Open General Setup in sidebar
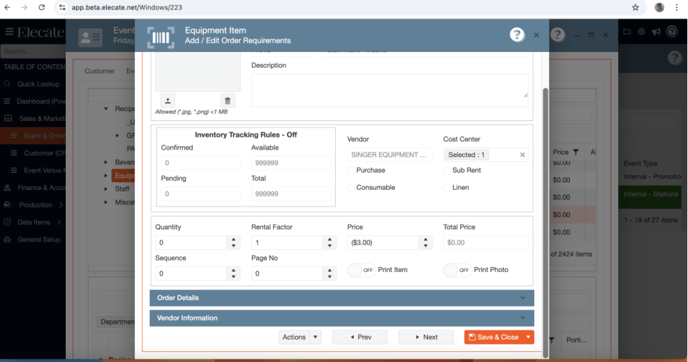The image size is (688, 362). click(39, 240)
